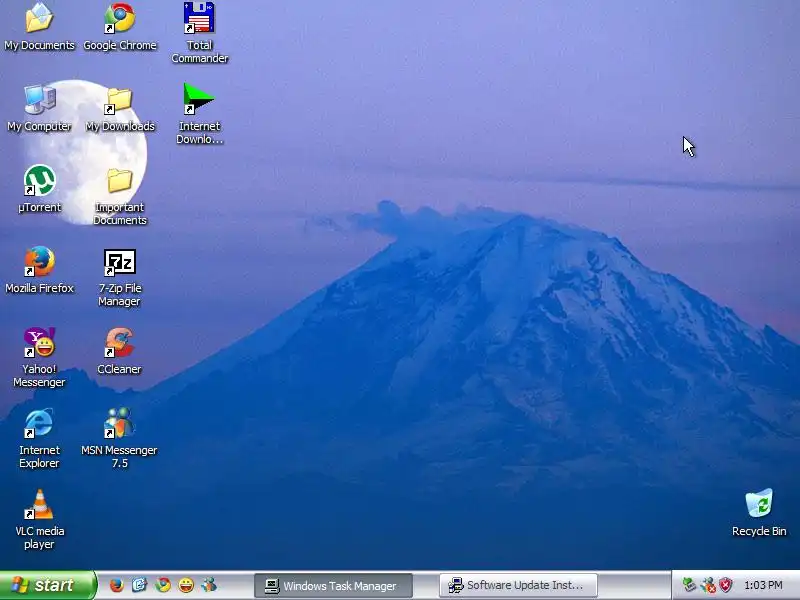The image size is (800, 600).
Task: Click the second, blue Quick Launch icon
Action: tap(139, 585)
